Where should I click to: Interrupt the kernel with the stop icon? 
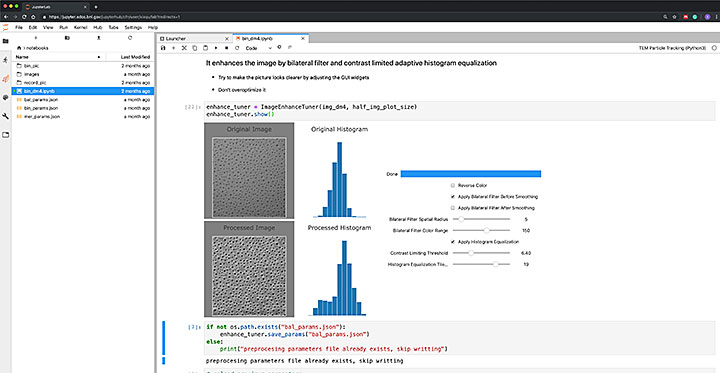pos(226,48)
